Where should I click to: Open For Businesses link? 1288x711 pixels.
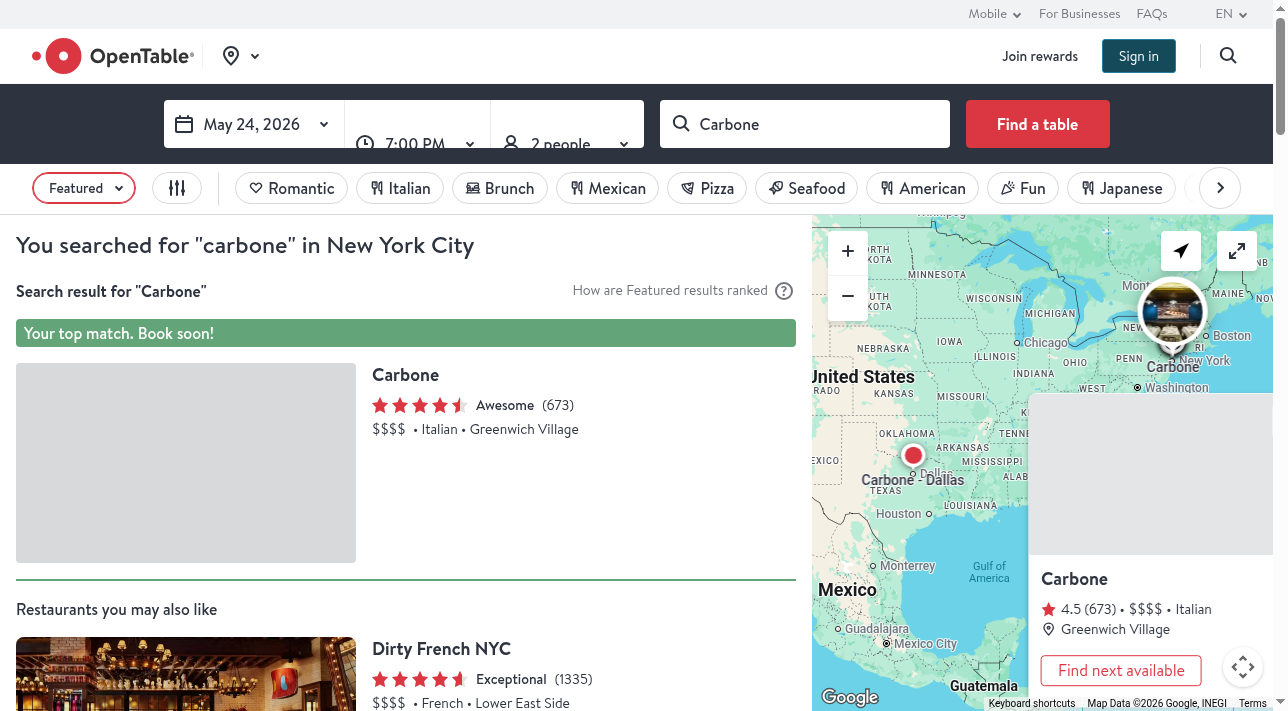1079,14
